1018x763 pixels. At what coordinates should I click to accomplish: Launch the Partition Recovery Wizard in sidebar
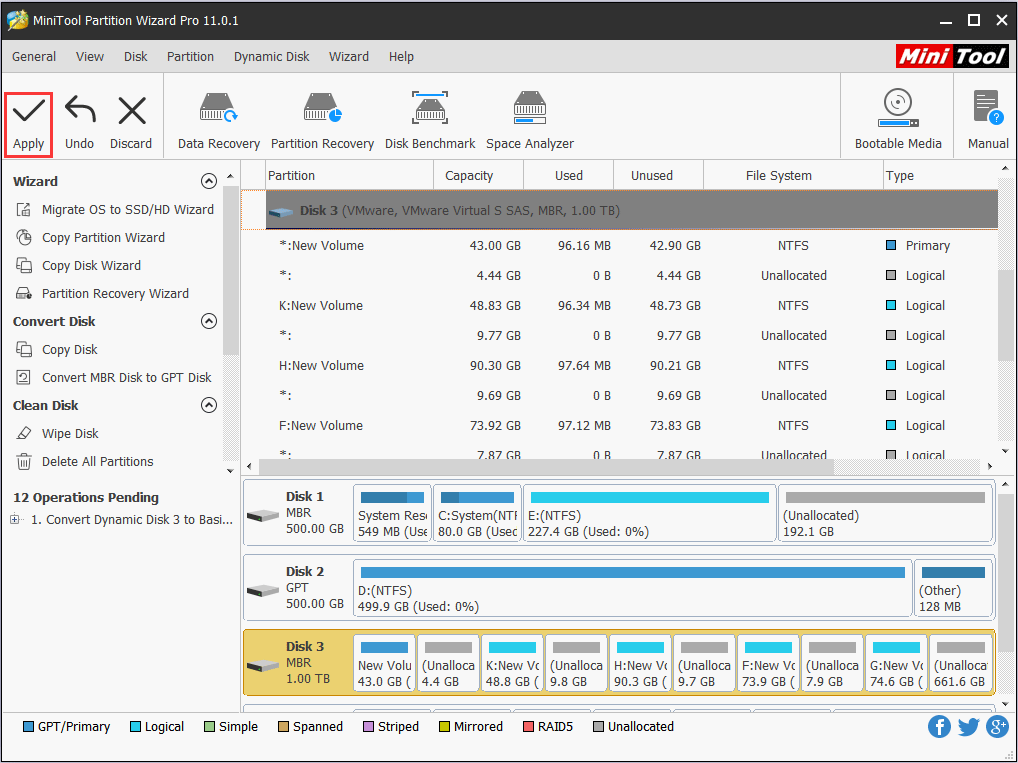pos(103,294)
